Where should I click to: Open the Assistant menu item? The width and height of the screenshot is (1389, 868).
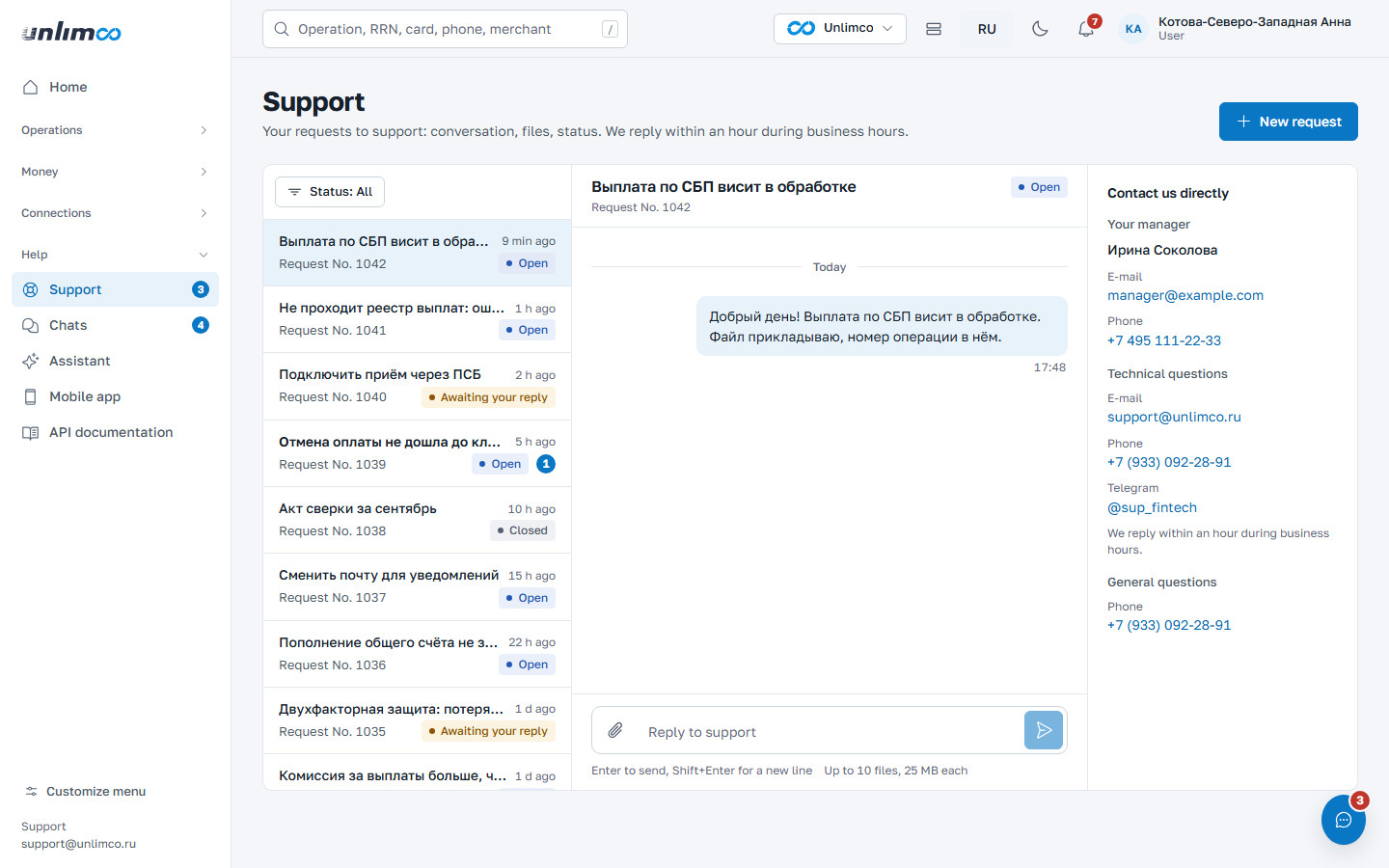tap(116, 361)
